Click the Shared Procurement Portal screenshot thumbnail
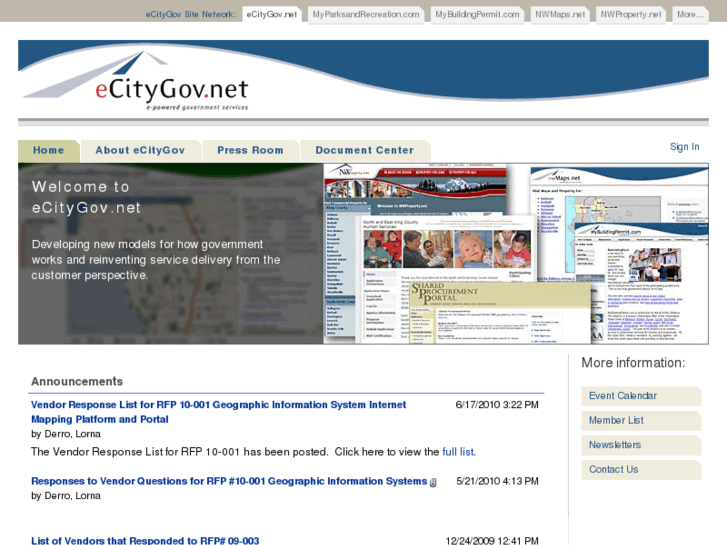The image size is (727, 545). [x=500, y=313]
